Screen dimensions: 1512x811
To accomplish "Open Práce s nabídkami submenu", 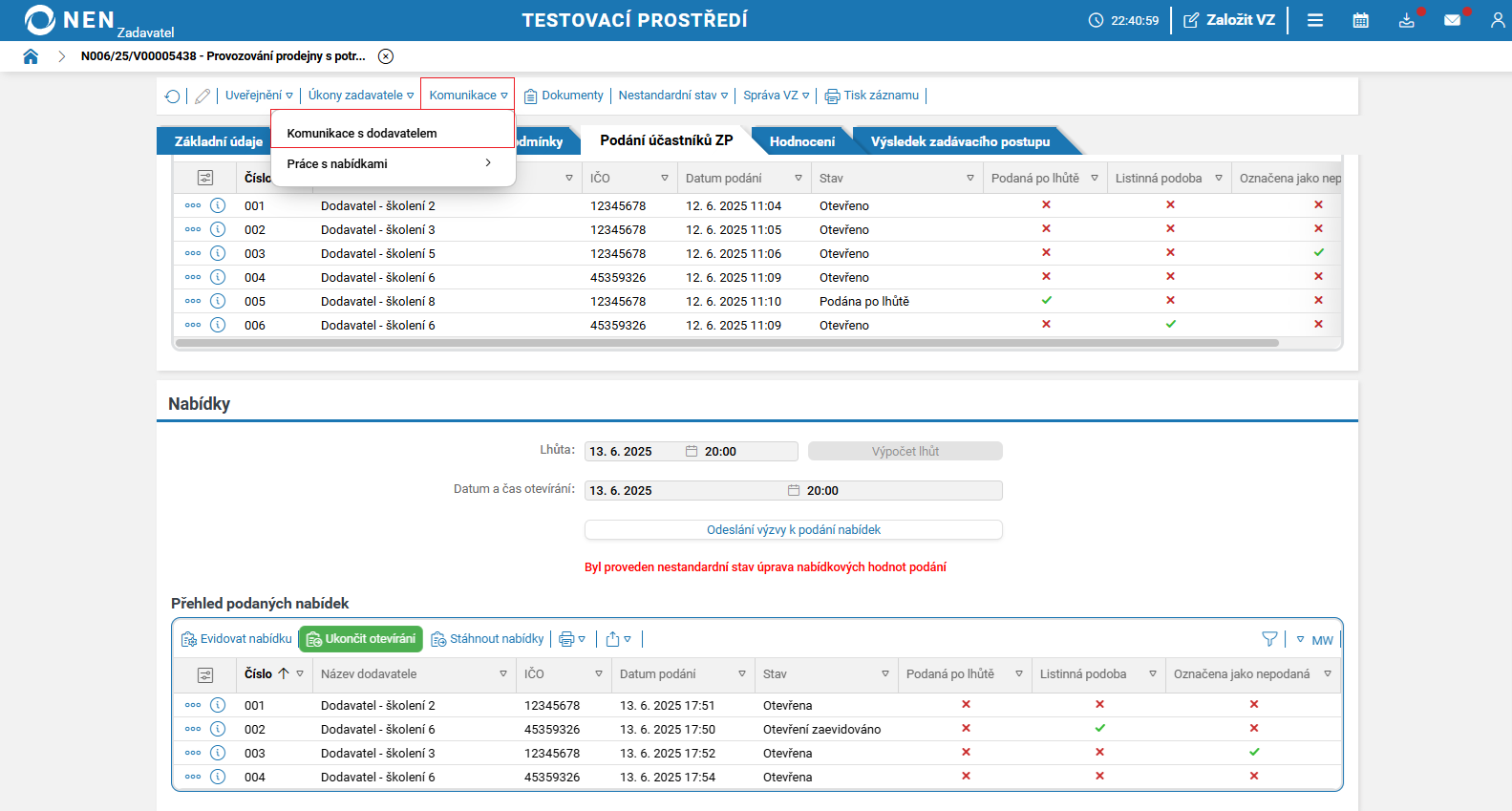I will pos(390,164).
